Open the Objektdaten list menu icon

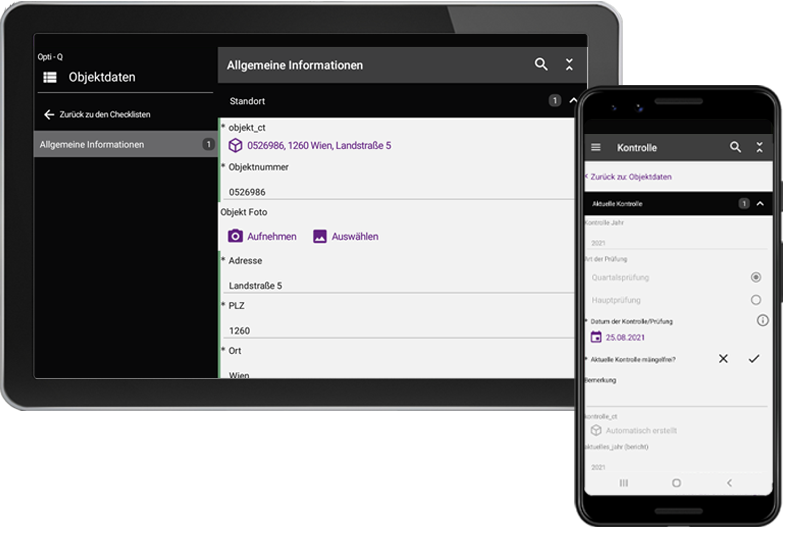pyautogui.click(x=49, y=77)
